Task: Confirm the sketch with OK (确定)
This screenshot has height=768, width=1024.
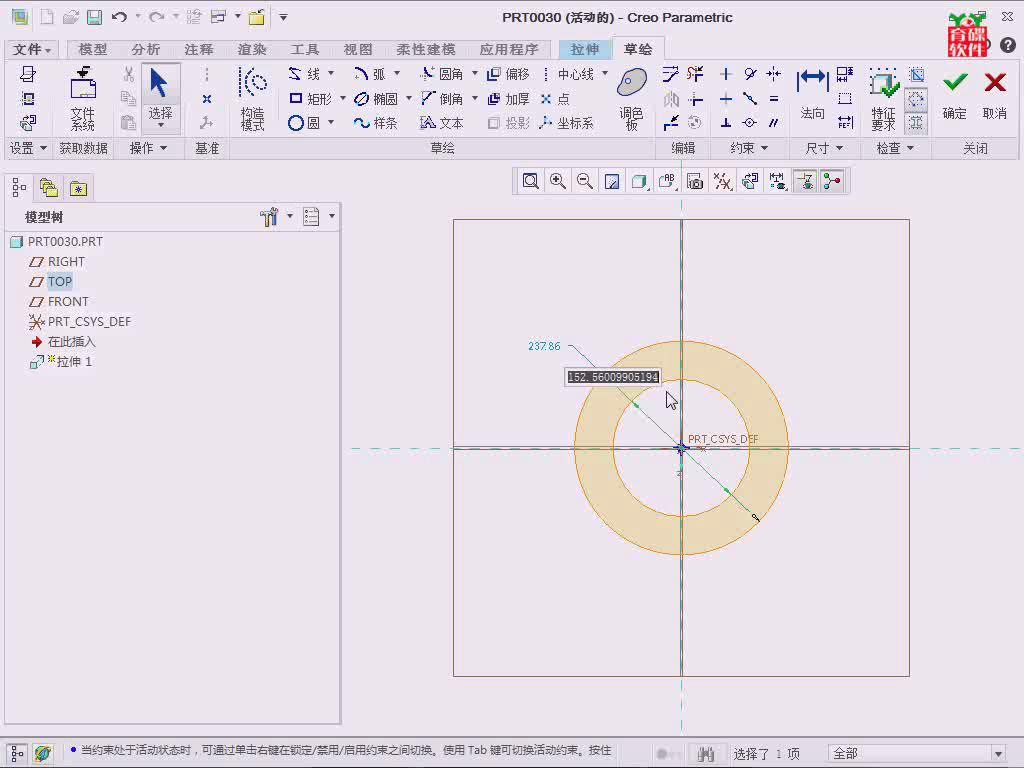Action: 954,95
